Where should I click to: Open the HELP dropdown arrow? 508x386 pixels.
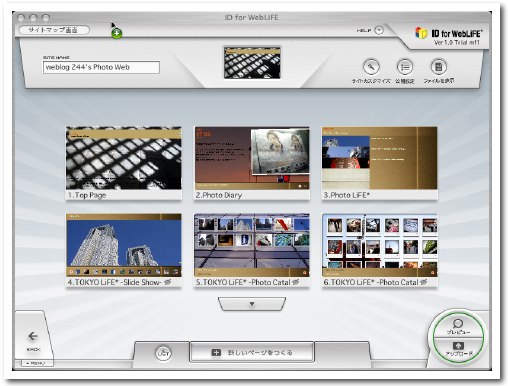pos(379,30)
